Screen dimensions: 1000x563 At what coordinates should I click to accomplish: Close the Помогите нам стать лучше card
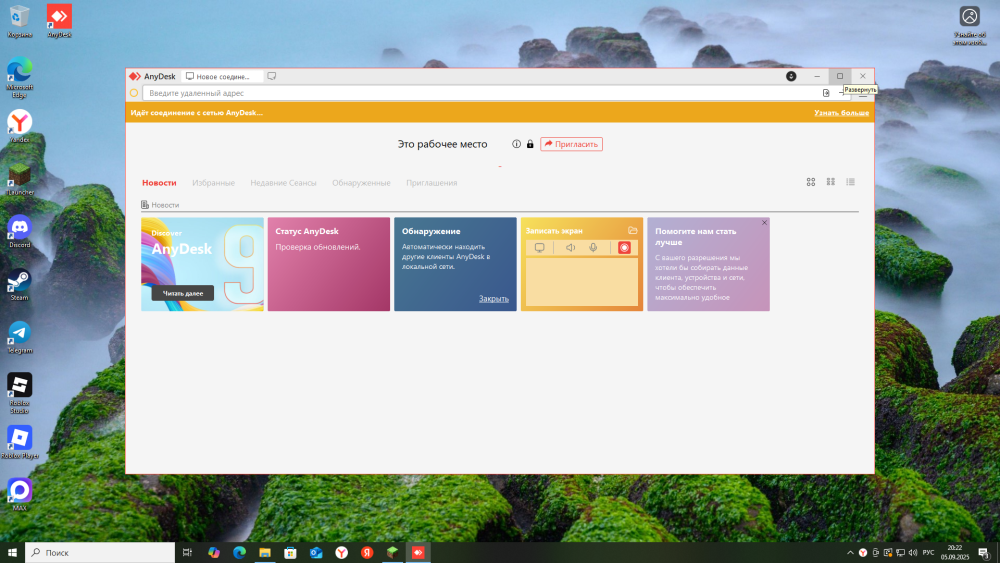[764, 223]
